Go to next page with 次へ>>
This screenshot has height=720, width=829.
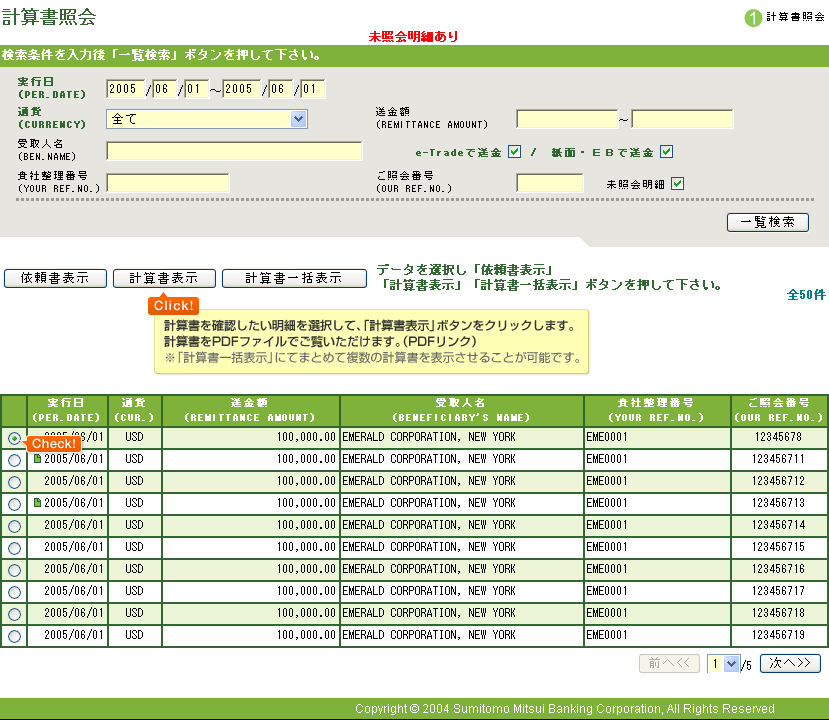coord(790,663)
